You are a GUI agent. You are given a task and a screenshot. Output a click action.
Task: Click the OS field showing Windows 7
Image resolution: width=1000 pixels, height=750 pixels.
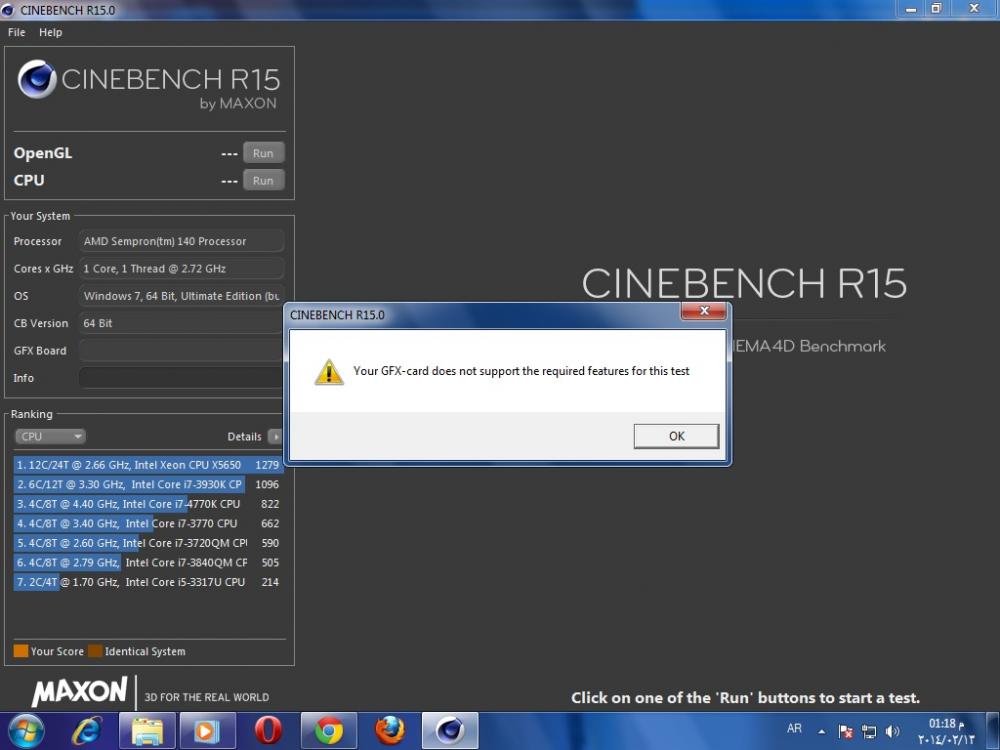coord(182,296)
